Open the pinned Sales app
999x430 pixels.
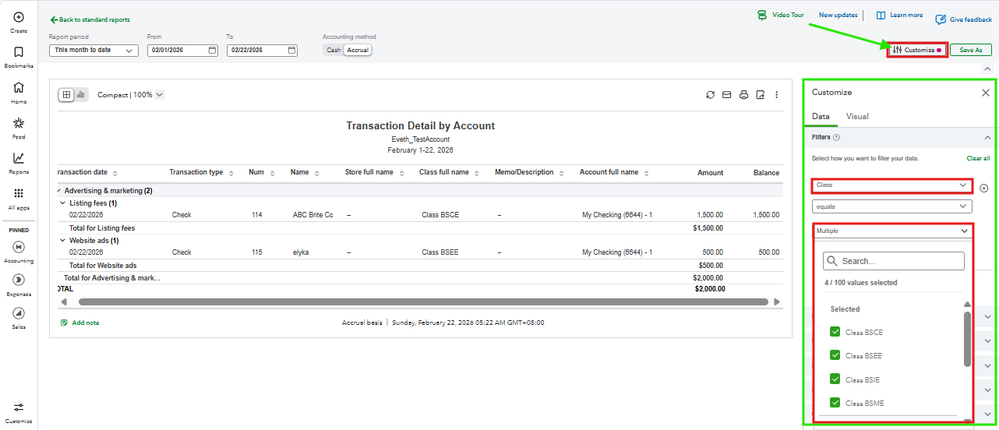tap(18, 317)
